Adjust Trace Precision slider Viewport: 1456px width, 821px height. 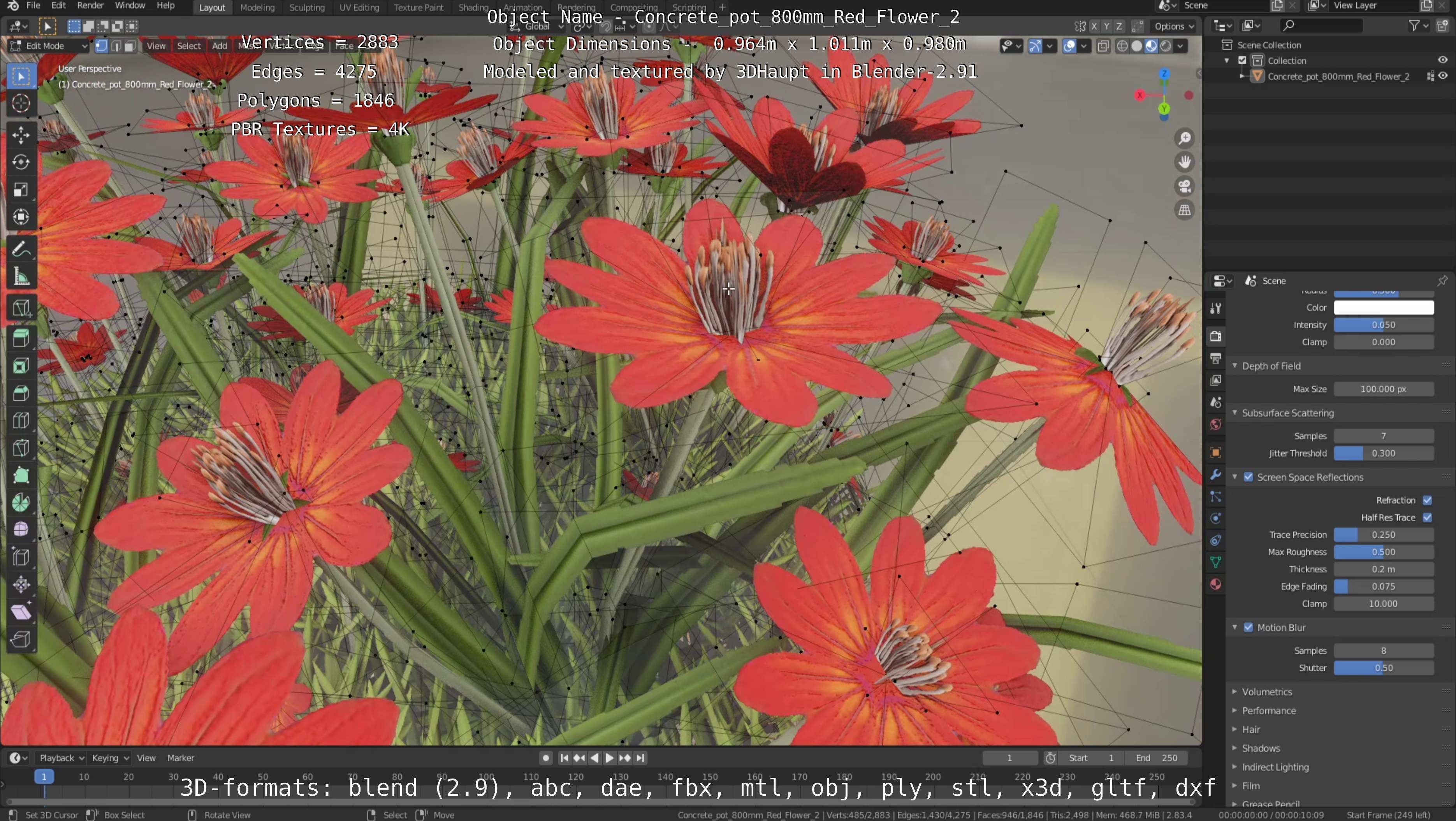click(x=1384, y=535)
